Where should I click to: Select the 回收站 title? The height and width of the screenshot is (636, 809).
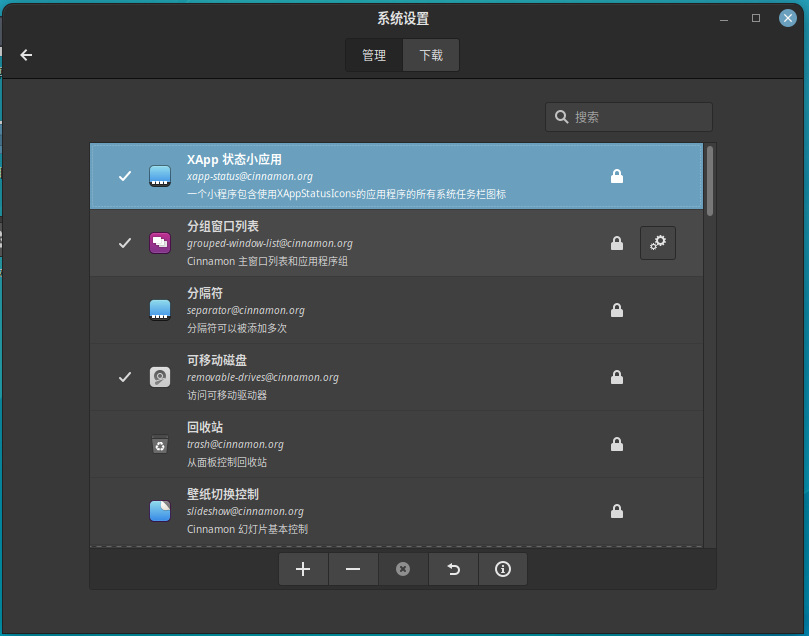tap(205, 428)
